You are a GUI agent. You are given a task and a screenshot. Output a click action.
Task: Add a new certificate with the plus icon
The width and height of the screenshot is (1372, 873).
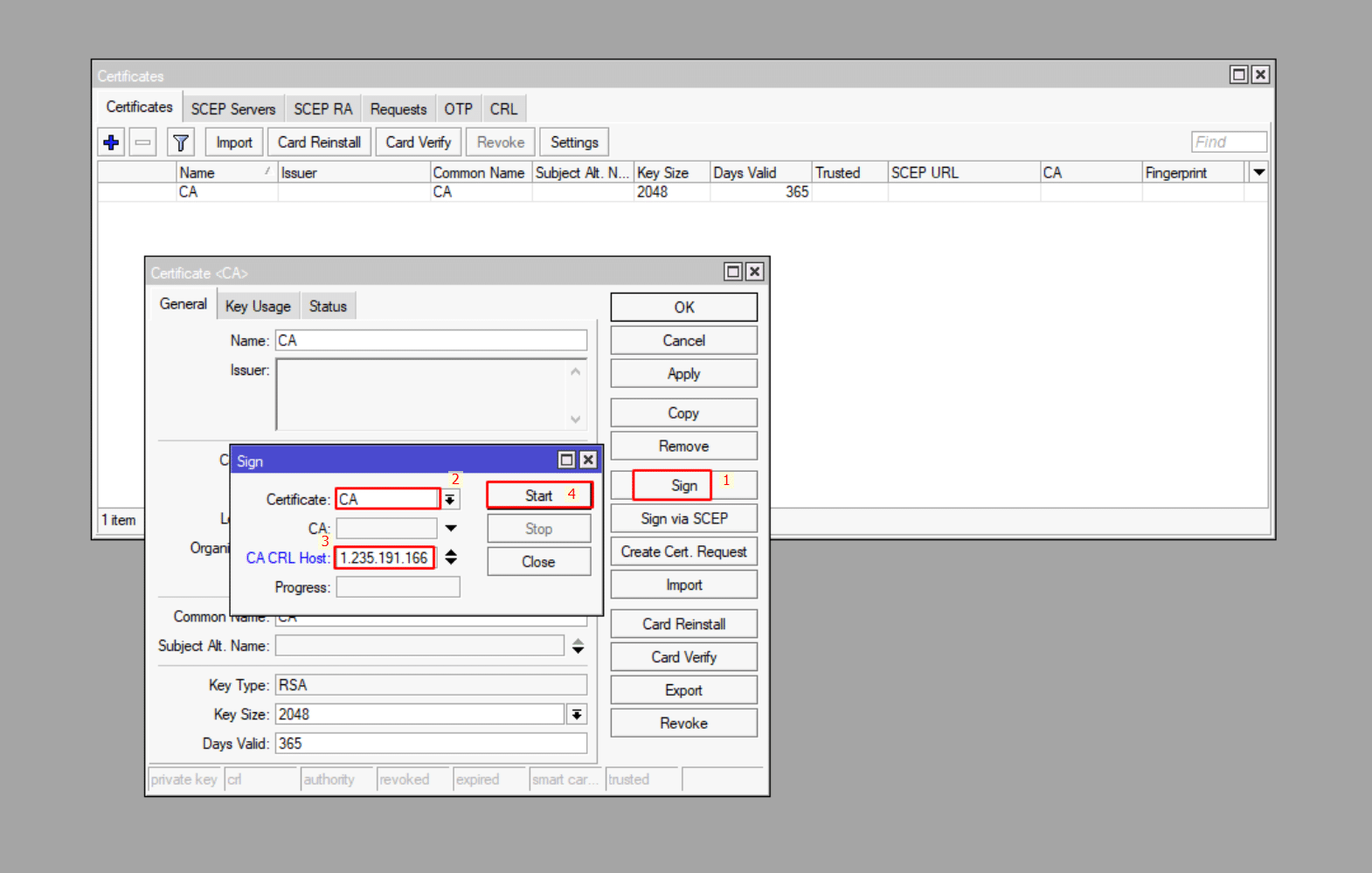point(111,142)
